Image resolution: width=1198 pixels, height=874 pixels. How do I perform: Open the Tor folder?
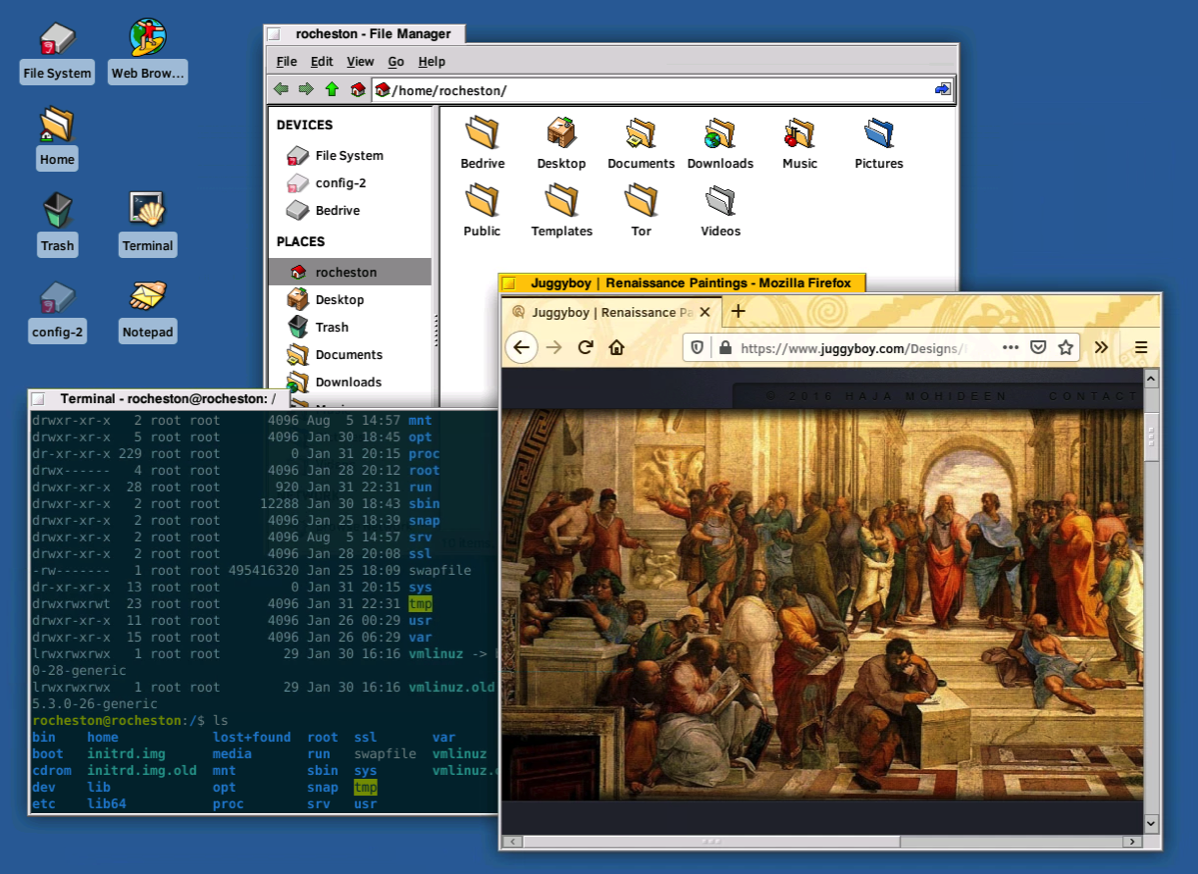tap(641, 203)
